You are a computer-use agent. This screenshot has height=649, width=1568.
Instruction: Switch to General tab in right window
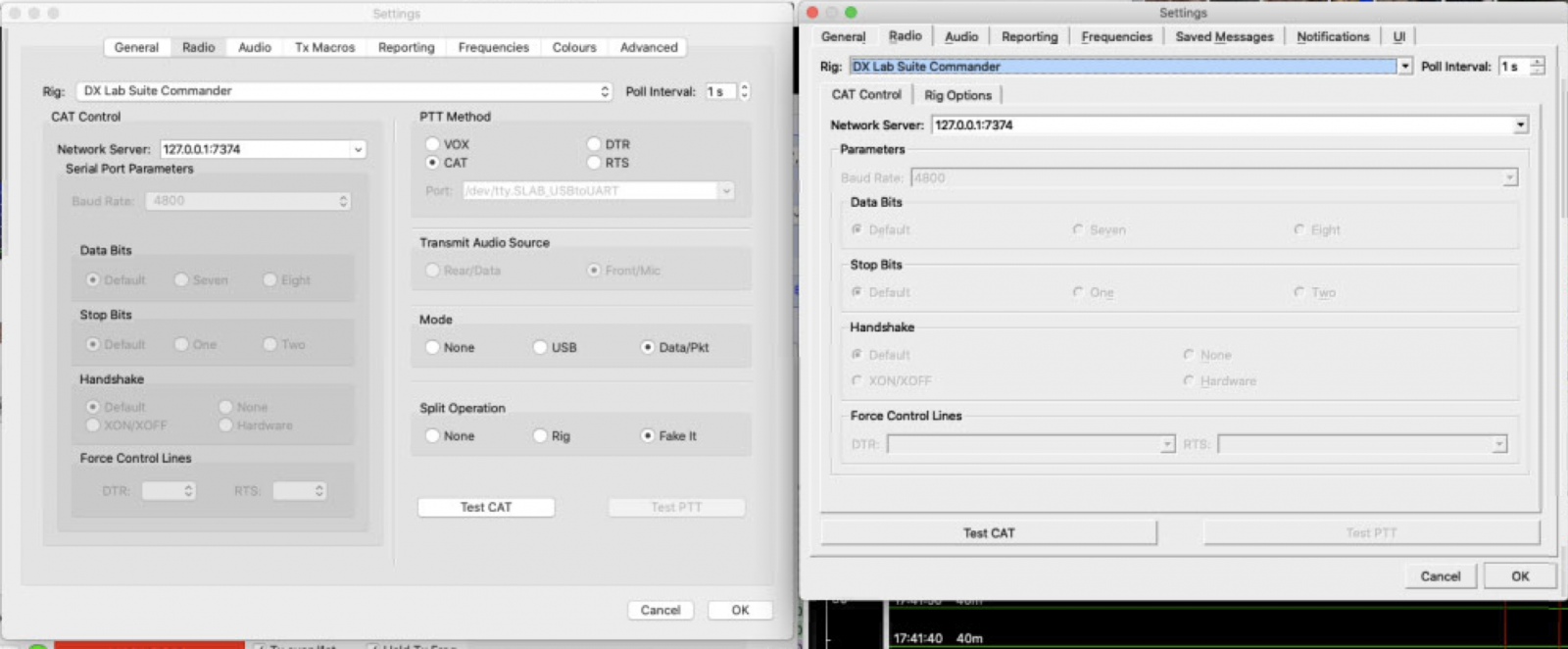[844, 37]
